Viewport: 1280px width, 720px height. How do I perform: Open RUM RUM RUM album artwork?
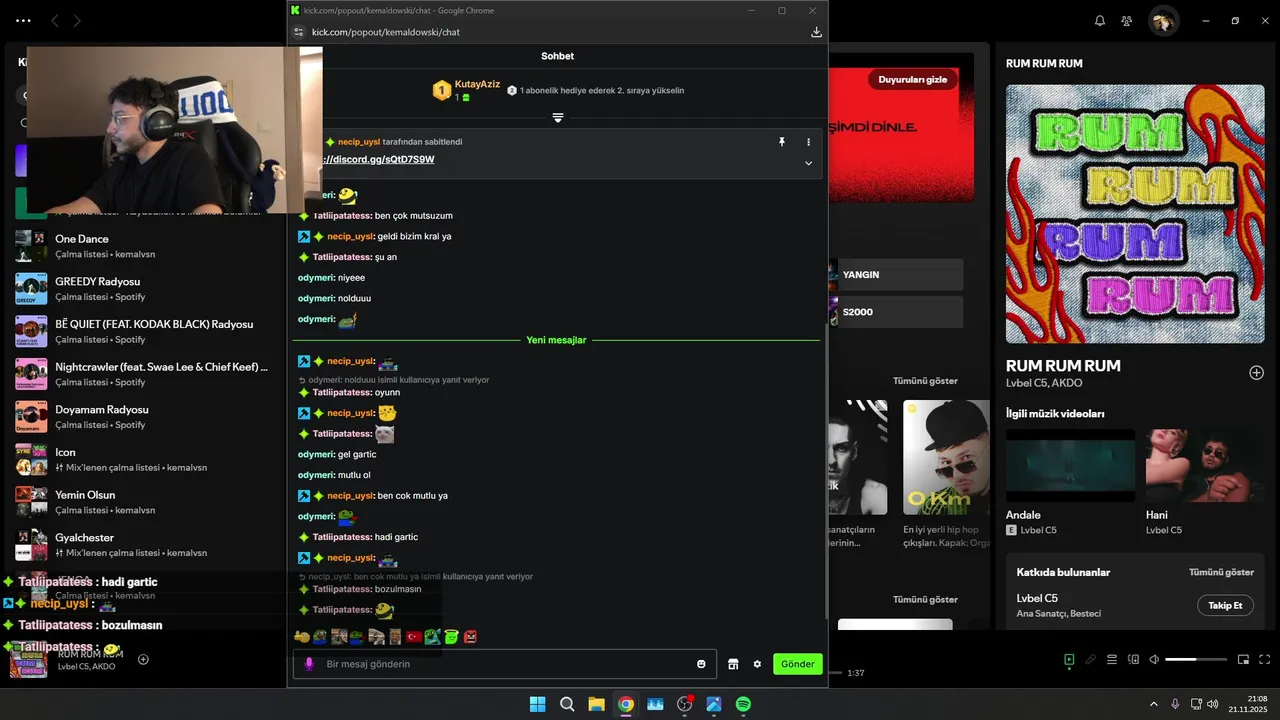1135,215
